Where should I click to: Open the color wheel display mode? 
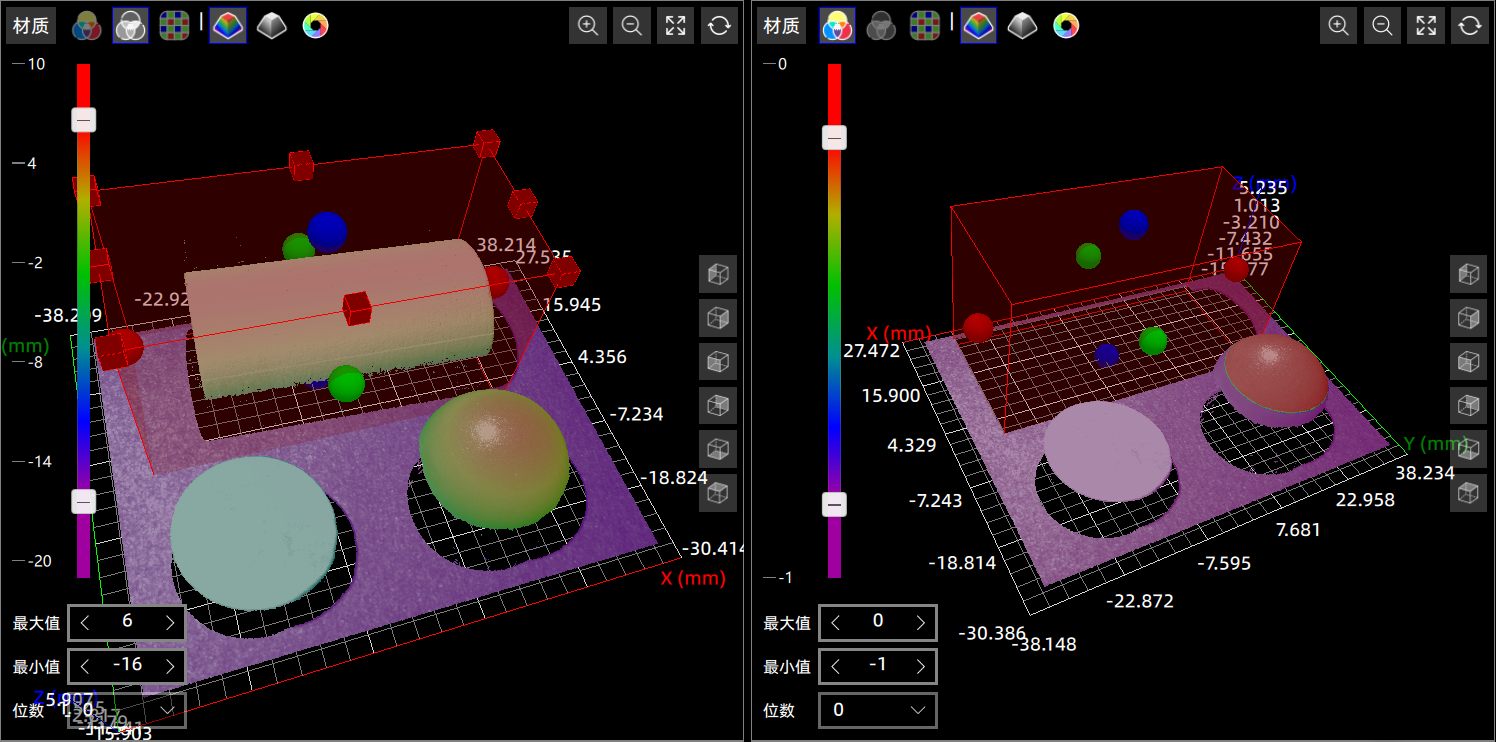pyautogui.click(x=315, y=25)
